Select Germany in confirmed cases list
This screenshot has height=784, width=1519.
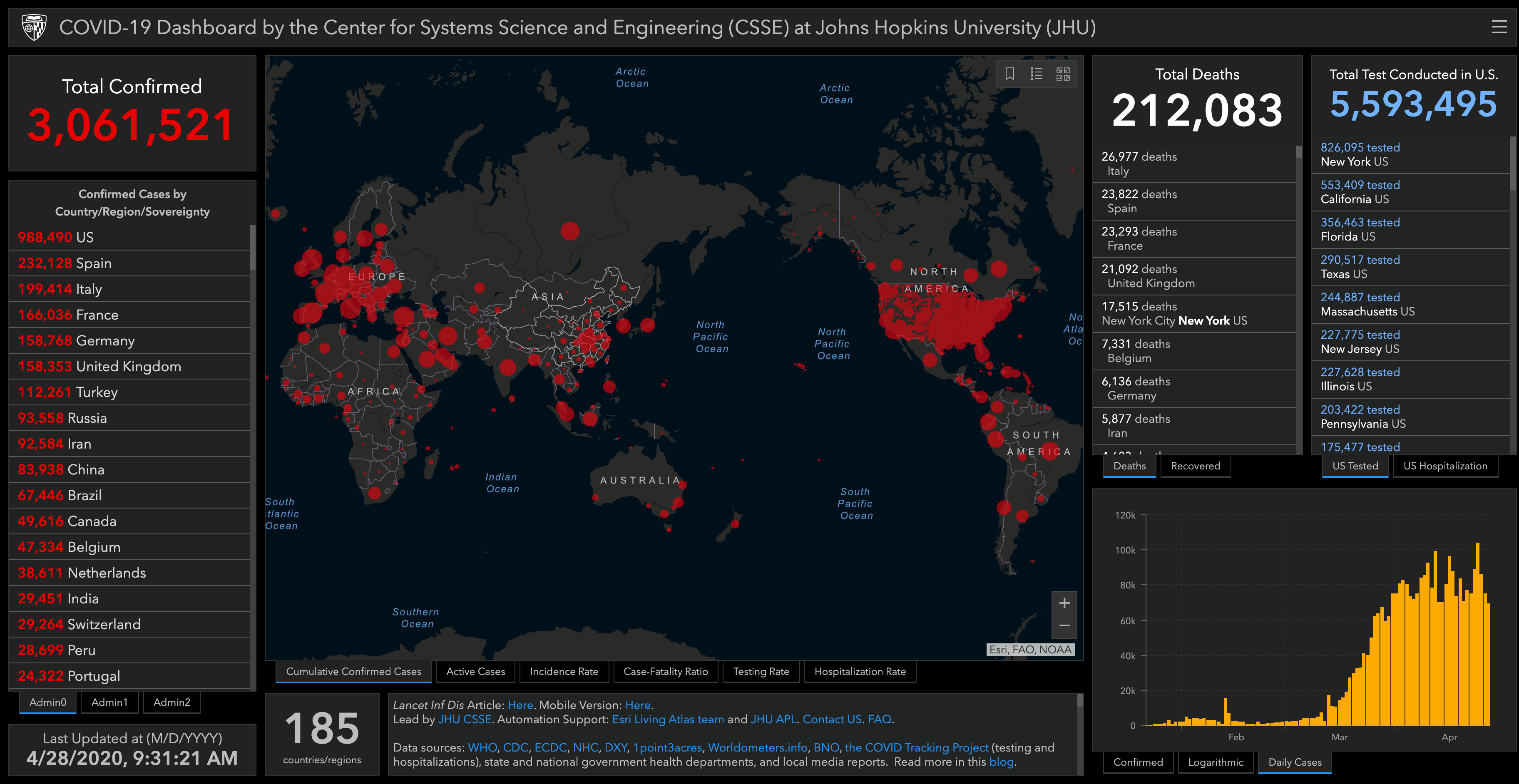pyautogui.click(x=130, y=340)
